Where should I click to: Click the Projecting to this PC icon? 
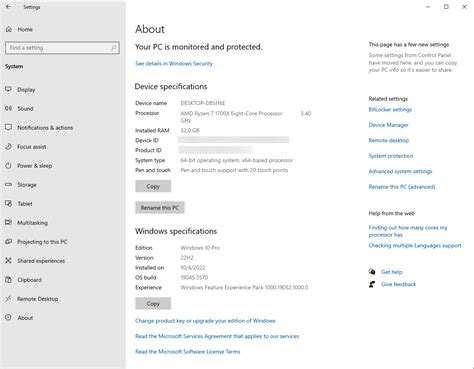point(8,241)
